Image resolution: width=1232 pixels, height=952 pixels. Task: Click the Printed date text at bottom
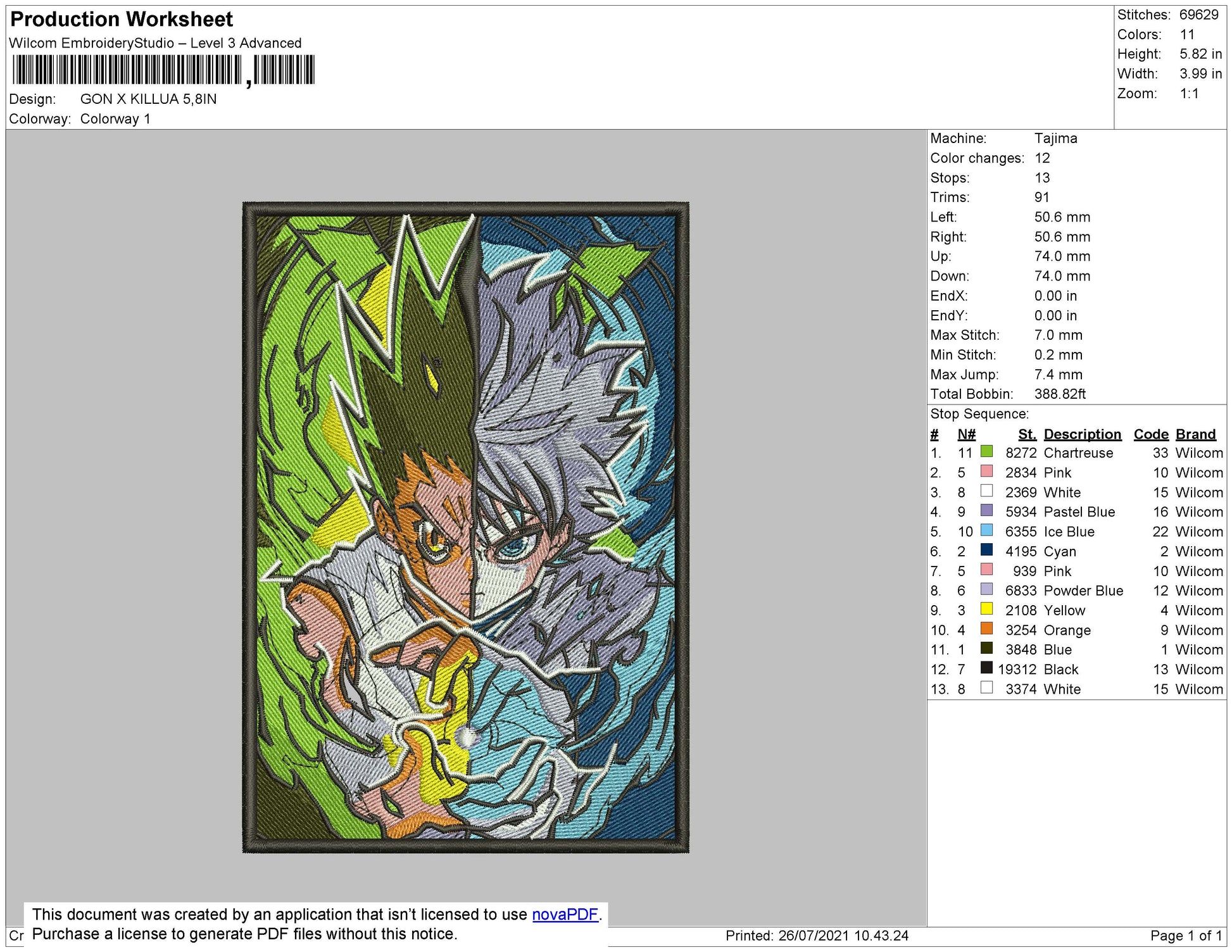pos(817,936)
